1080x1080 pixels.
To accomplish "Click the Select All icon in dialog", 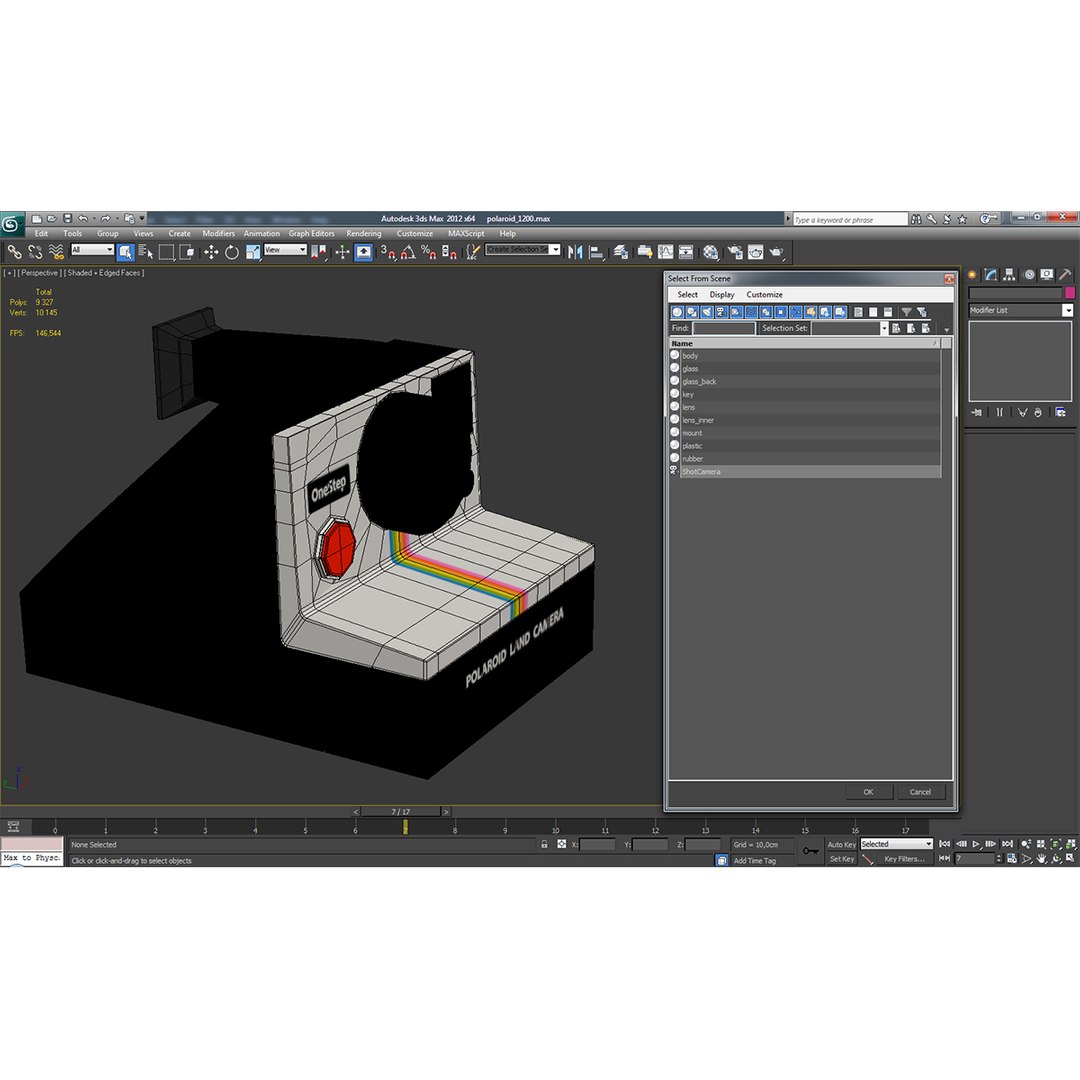I will pyautogui.click(x=858, y=312).
